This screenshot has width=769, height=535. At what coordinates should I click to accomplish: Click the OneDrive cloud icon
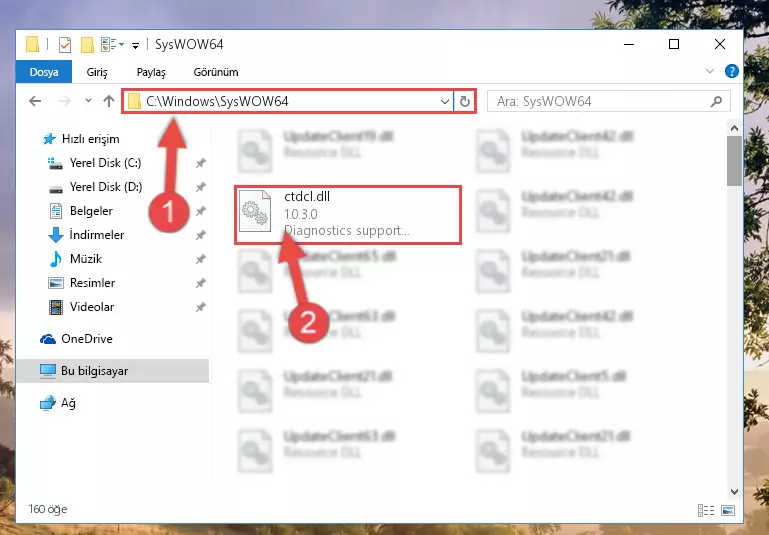point(48,339)
